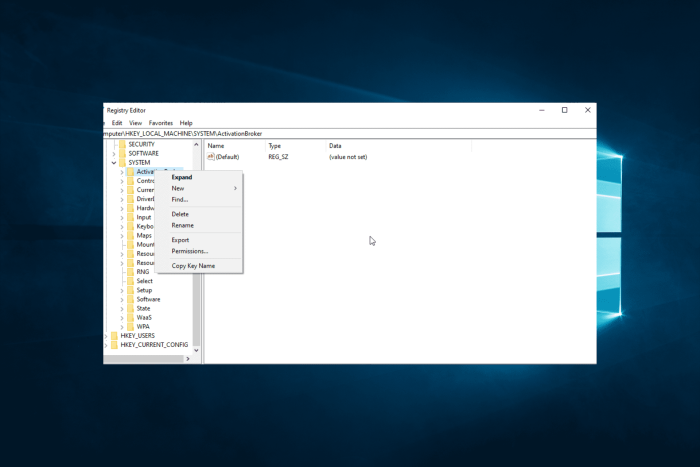Screen dimensions: 700x467
Task: Choose Delete in the context menu
Action: pyautogui.click(x=199, y=214)
